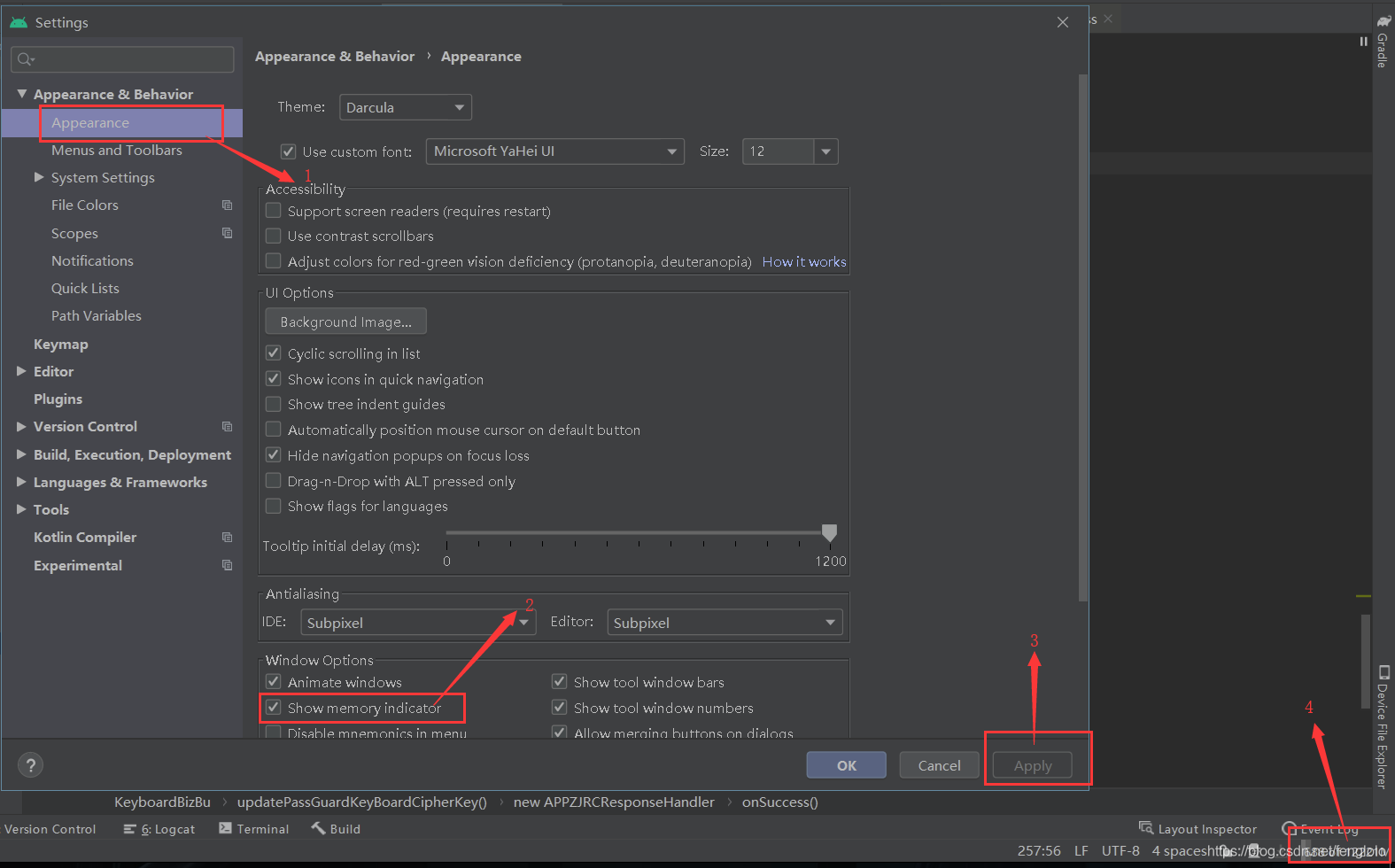Expand the Build, Execution, Deployment node

(22, 454)
